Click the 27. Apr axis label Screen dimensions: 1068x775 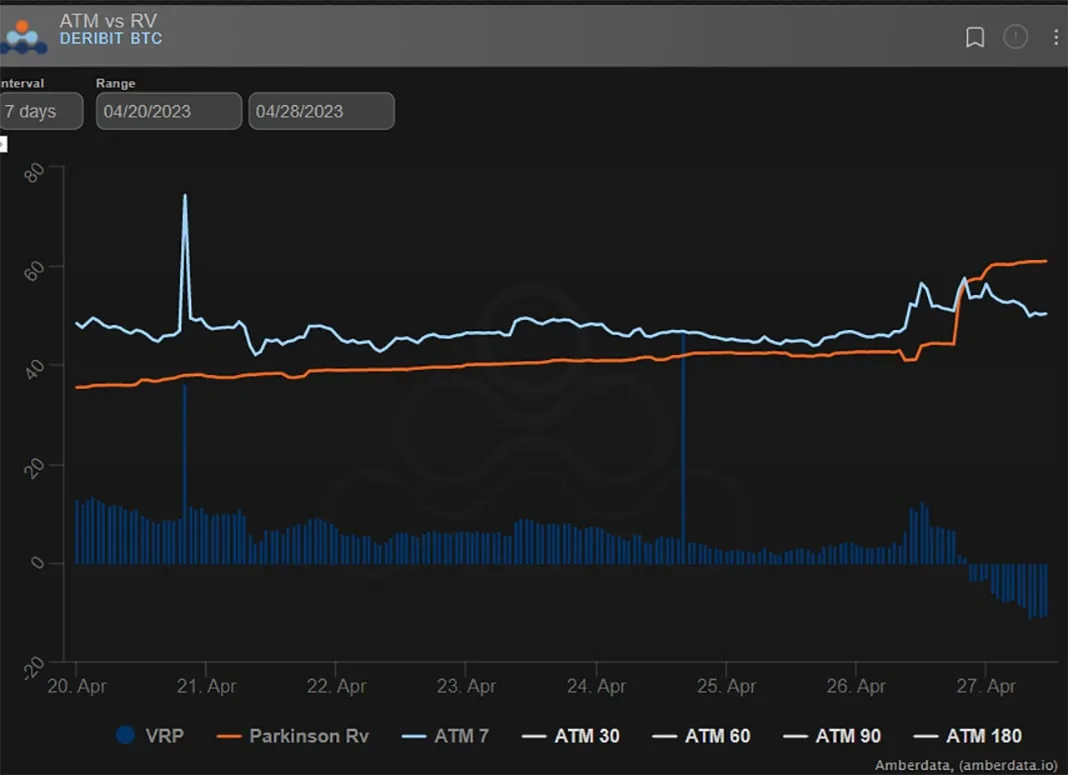pyautogui.click(x=986, y=686)
